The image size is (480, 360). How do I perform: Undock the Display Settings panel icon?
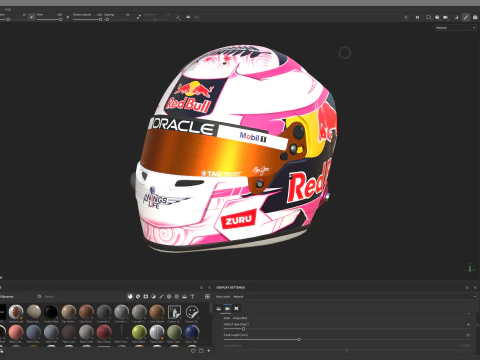467,287
